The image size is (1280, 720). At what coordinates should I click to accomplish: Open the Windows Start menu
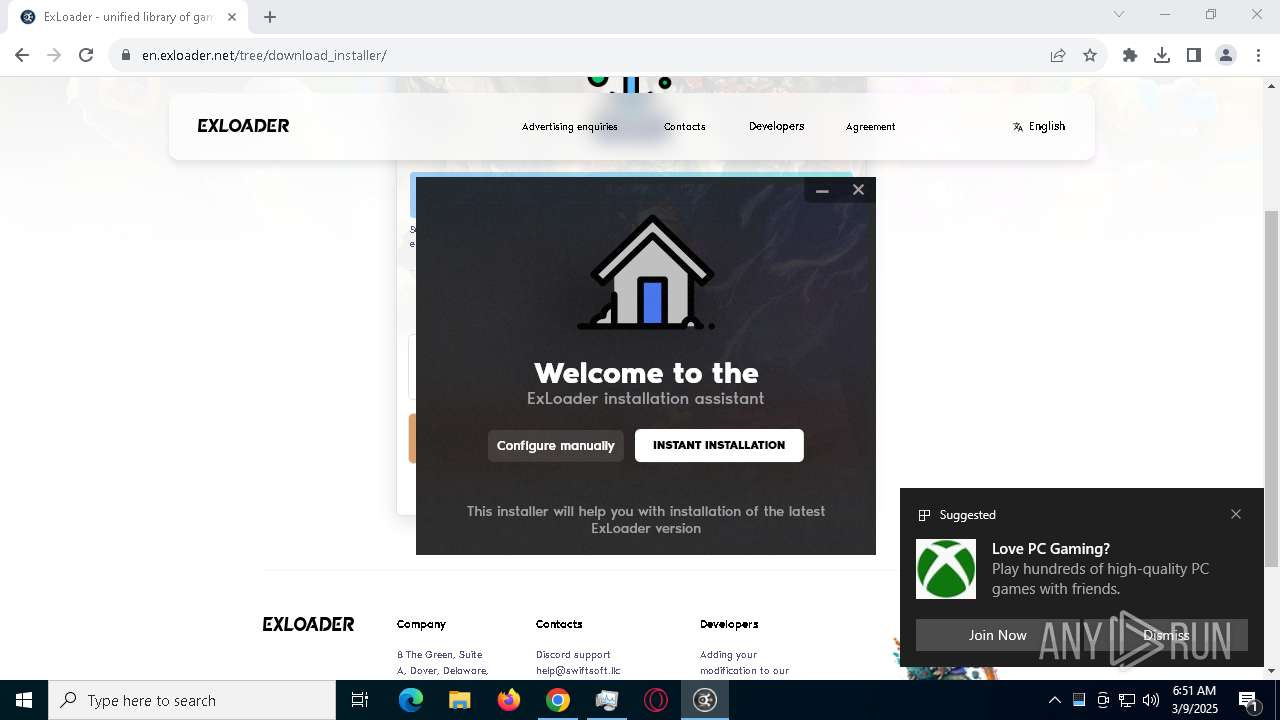point(24,700)
